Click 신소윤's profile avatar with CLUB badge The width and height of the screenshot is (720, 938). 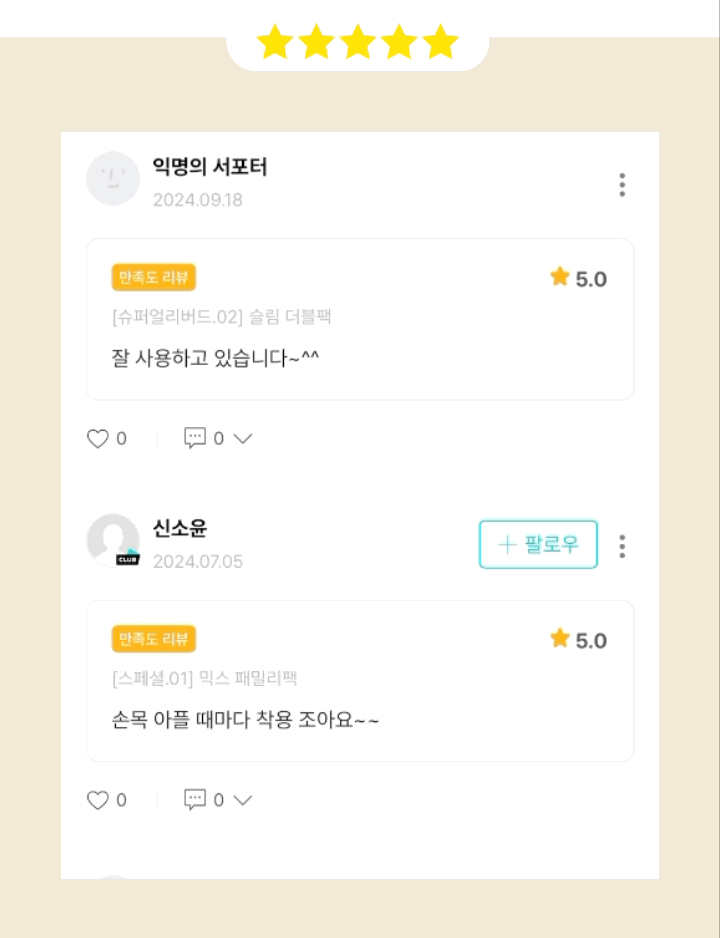[113, 541]
